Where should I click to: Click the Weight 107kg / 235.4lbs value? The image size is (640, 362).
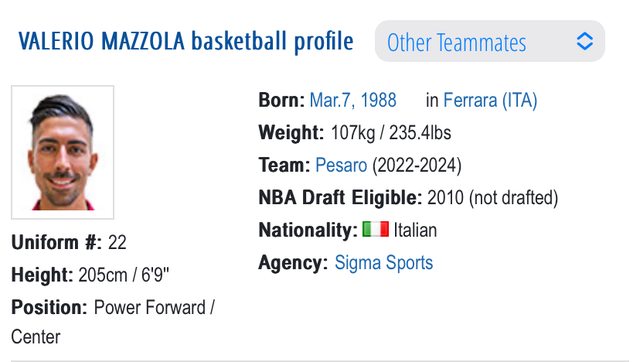click(391, 133)
